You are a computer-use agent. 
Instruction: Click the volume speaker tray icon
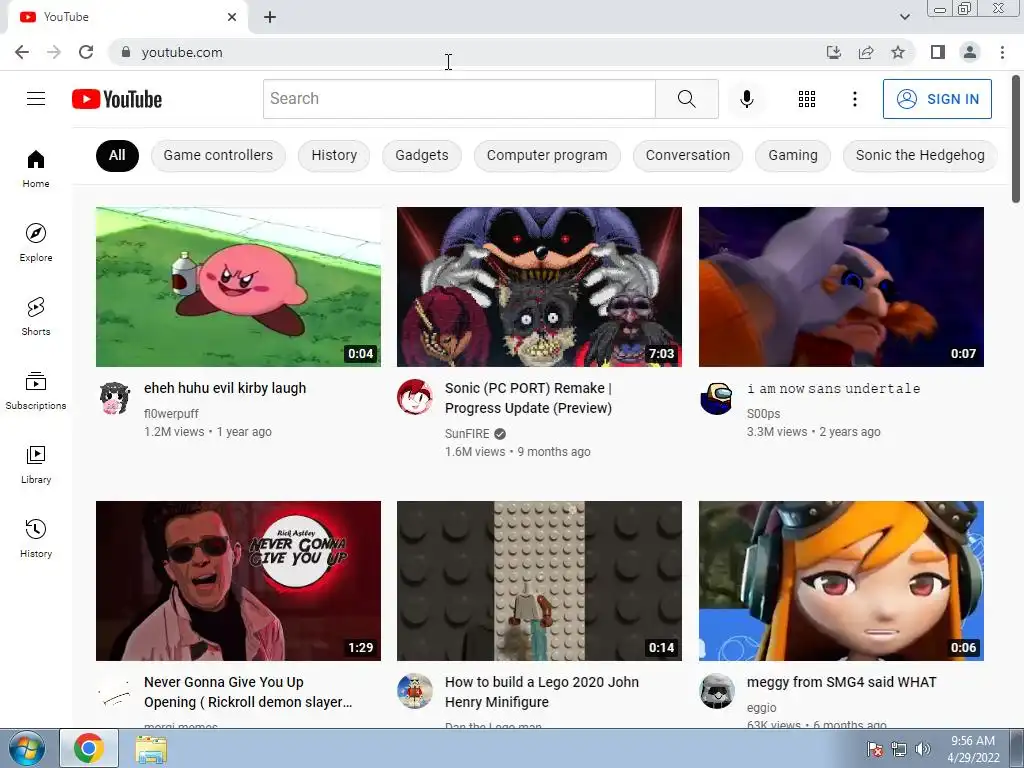[922, 749]
